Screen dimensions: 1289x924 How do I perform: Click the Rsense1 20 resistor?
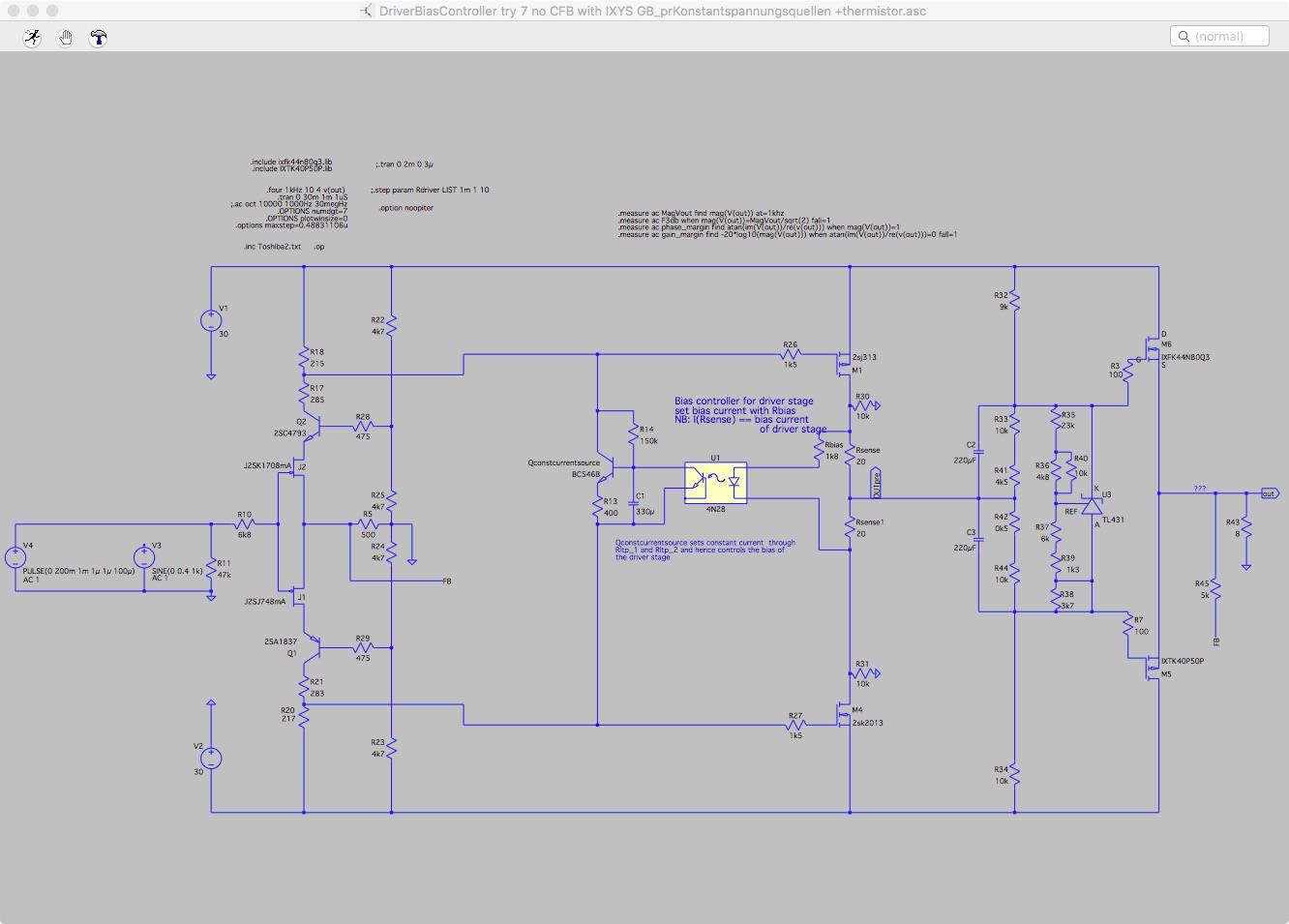pyautogui.click(x=851, y=529)
